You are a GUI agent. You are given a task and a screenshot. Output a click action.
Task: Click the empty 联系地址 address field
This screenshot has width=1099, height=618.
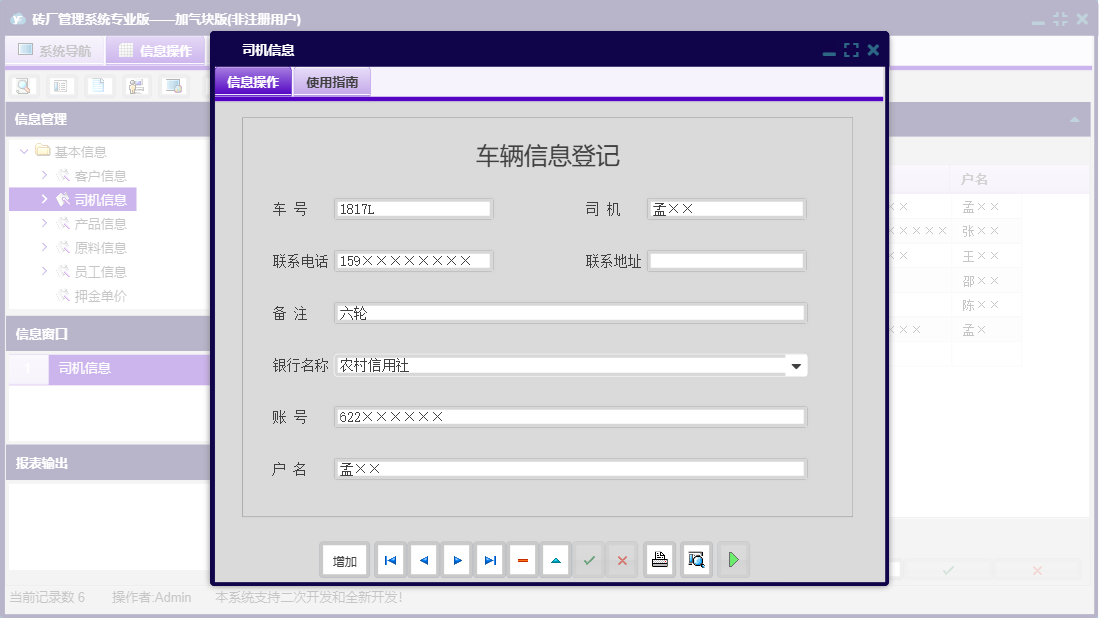tap(727, 260)
